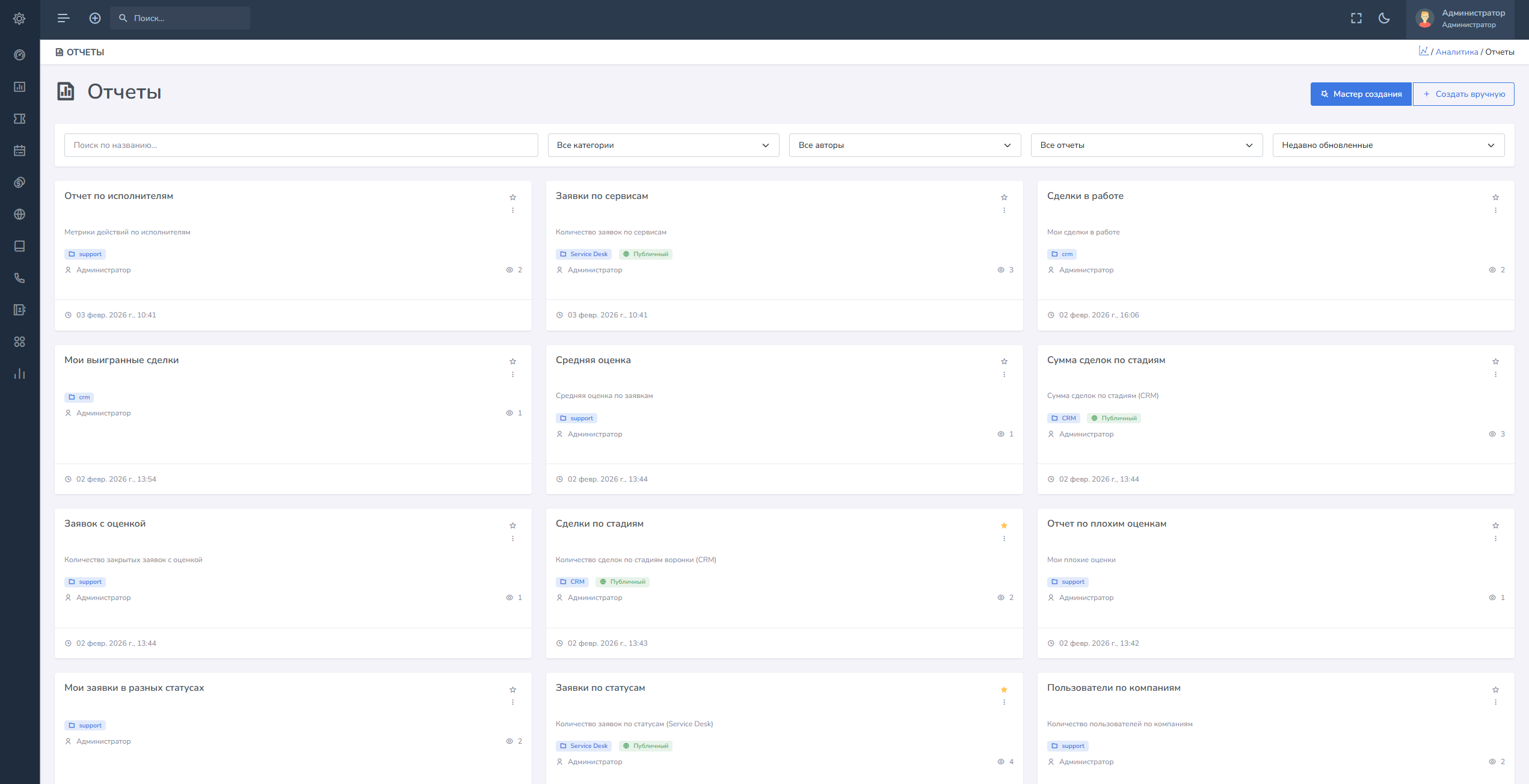Open the Недавно обновленные sorting dropdown
Screen dimensions: 1529x784
(1388, 145)
